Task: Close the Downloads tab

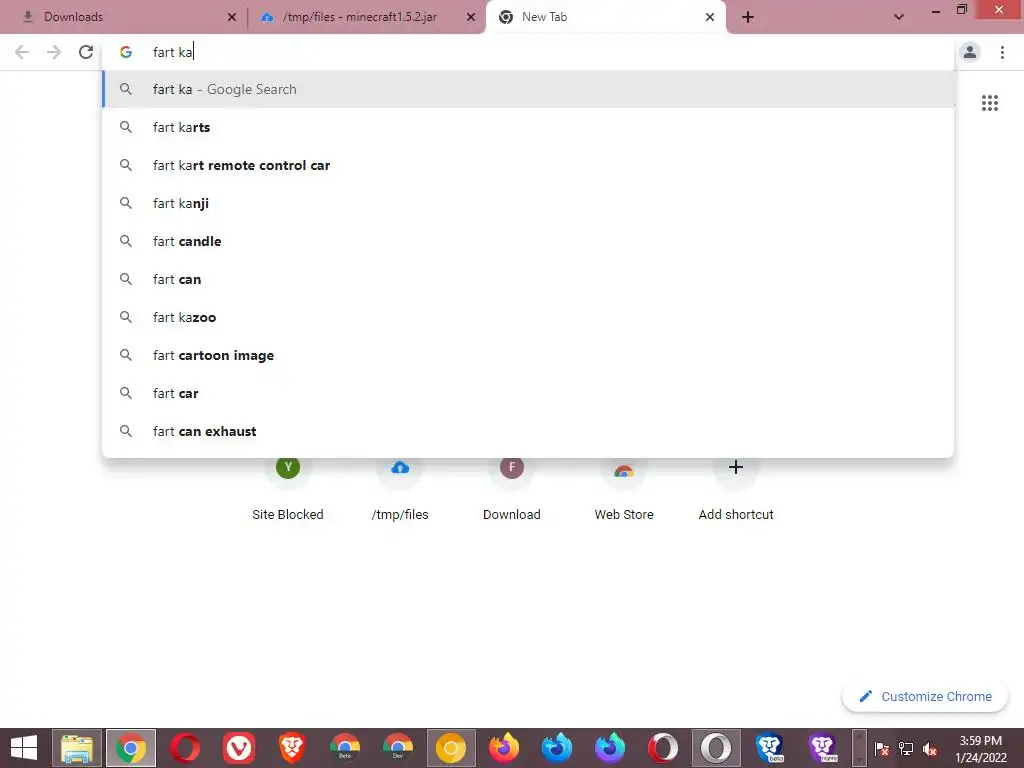Action: pos(232,17)
